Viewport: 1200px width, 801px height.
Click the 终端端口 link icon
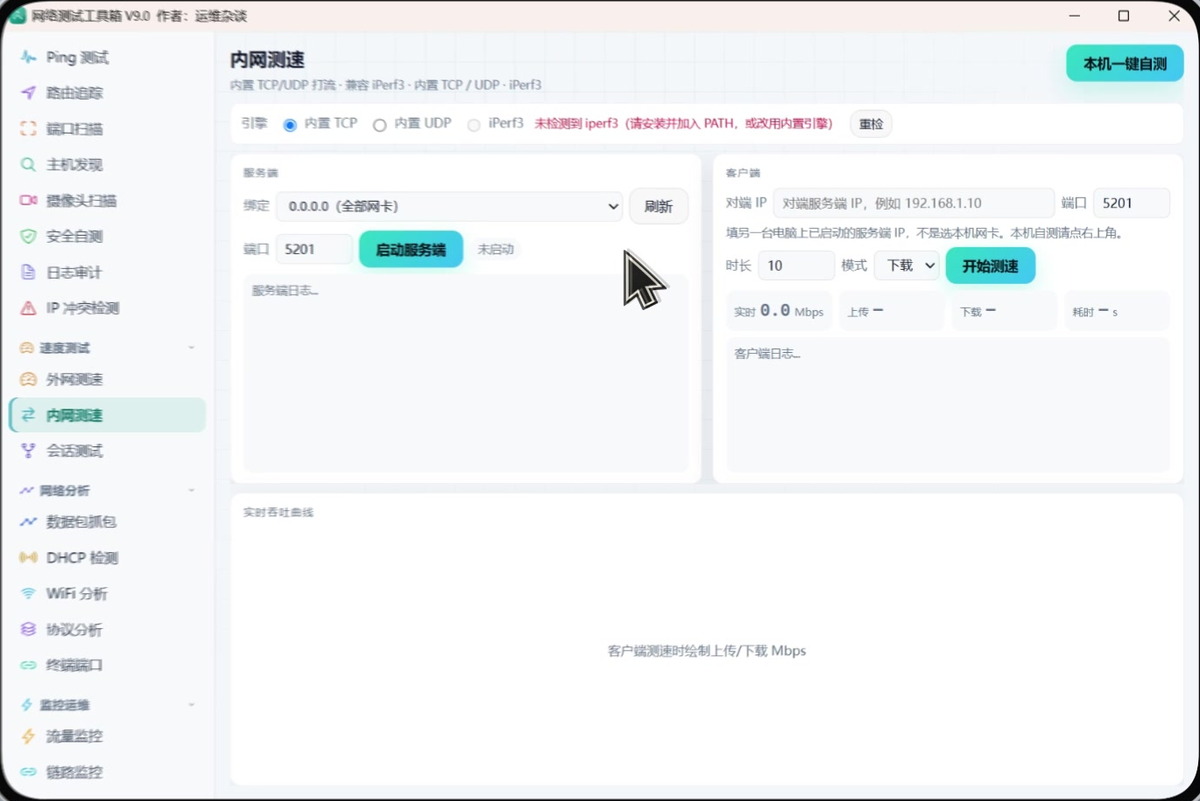point(28,665)
